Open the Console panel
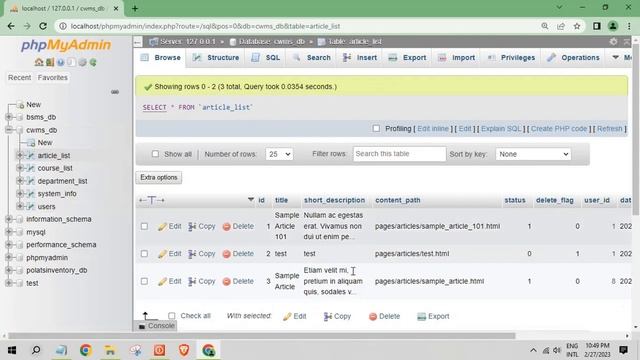Screen dimensions: 640x360 (x=156, y=326)
